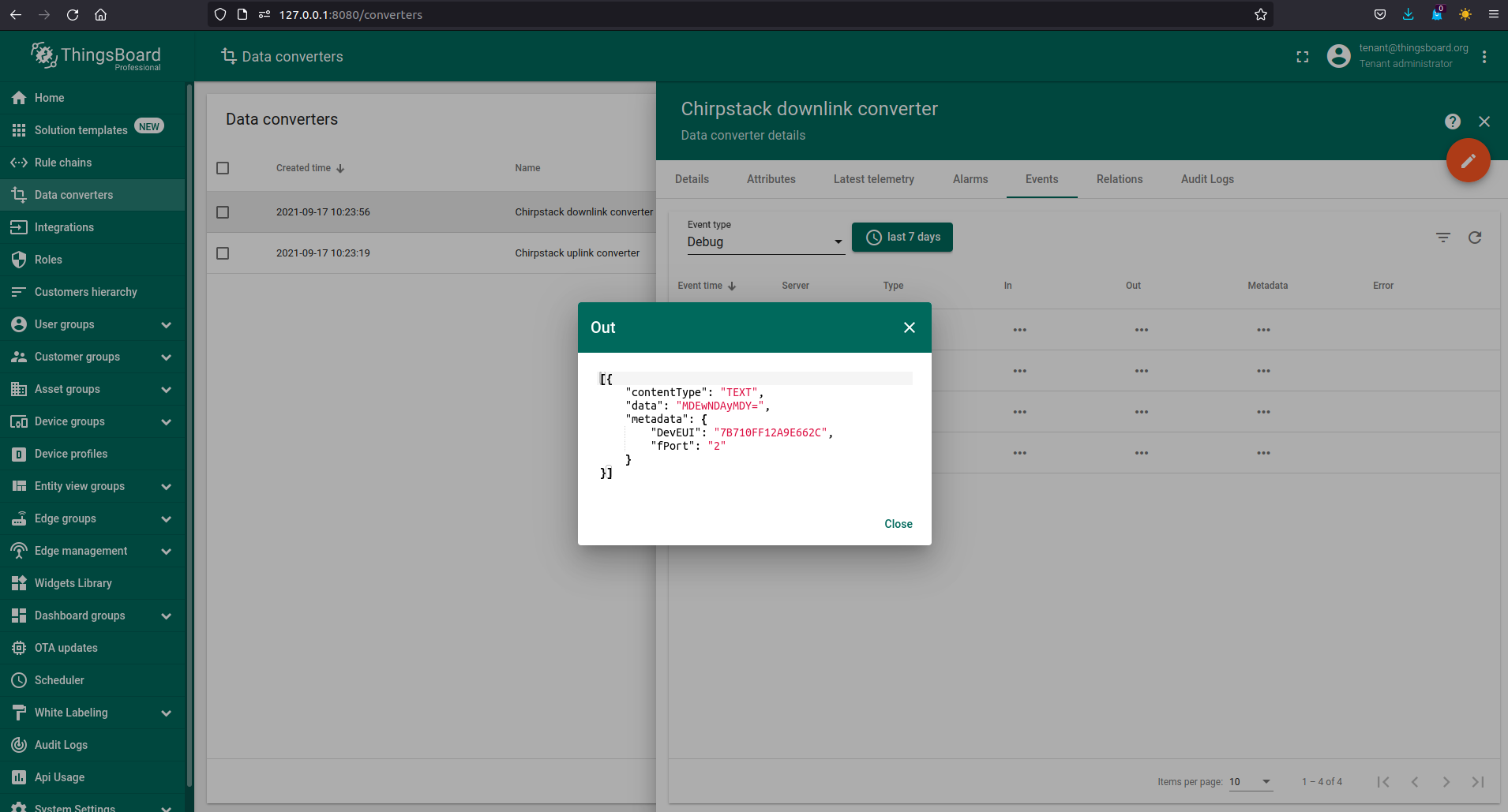Click the help question mark icon
The width and height of the screenshot is (1508, 812).
tap(1453, 122)
